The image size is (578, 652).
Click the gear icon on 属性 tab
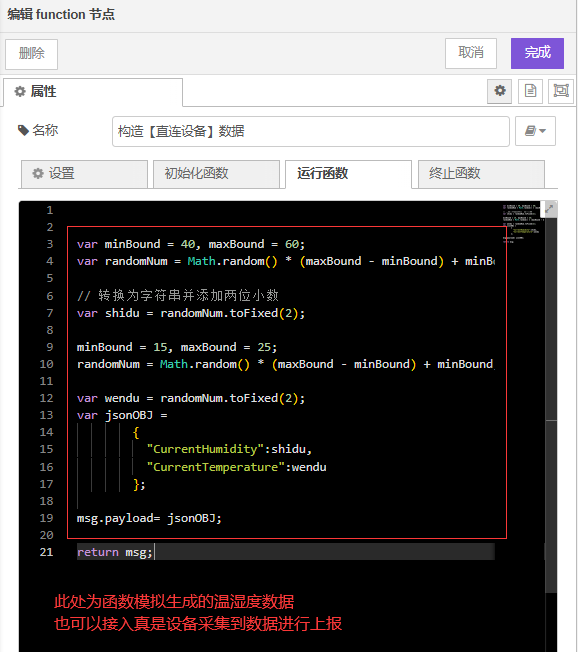tap(20, 91)
